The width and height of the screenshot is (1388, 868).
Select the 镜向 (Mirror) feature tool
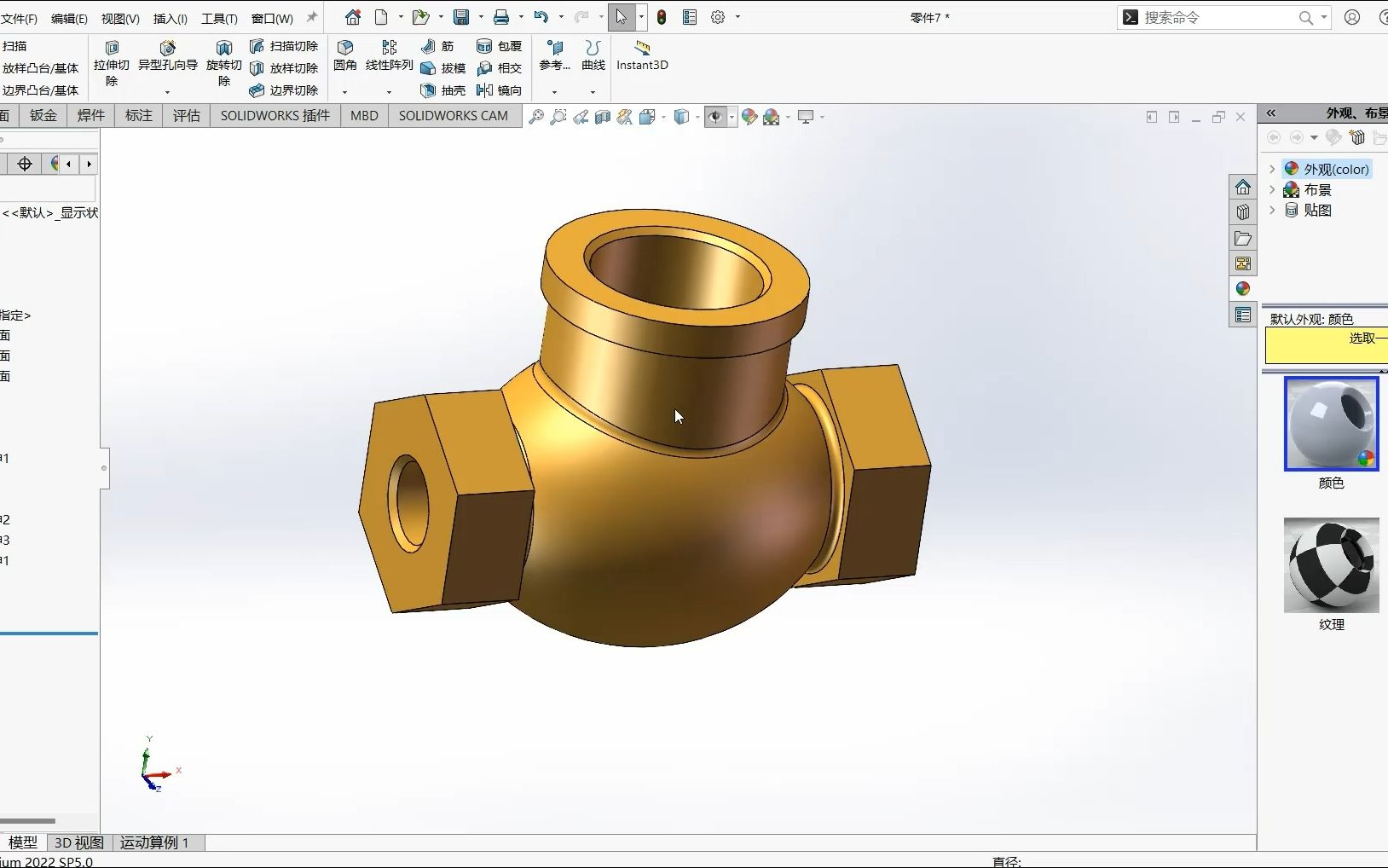pos(500,90)
